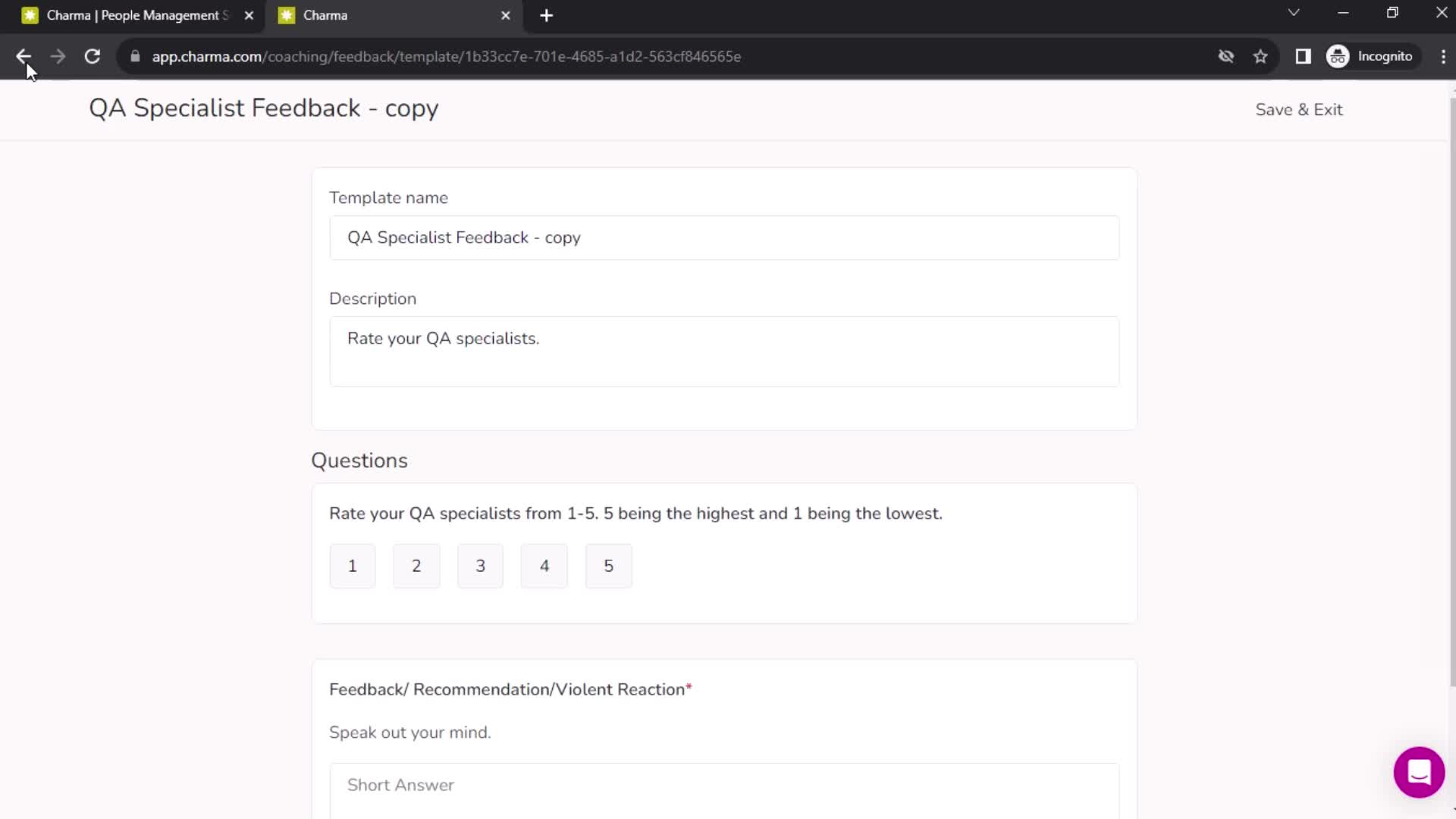Click the 'Template name' label

click(x=388, y=198)
